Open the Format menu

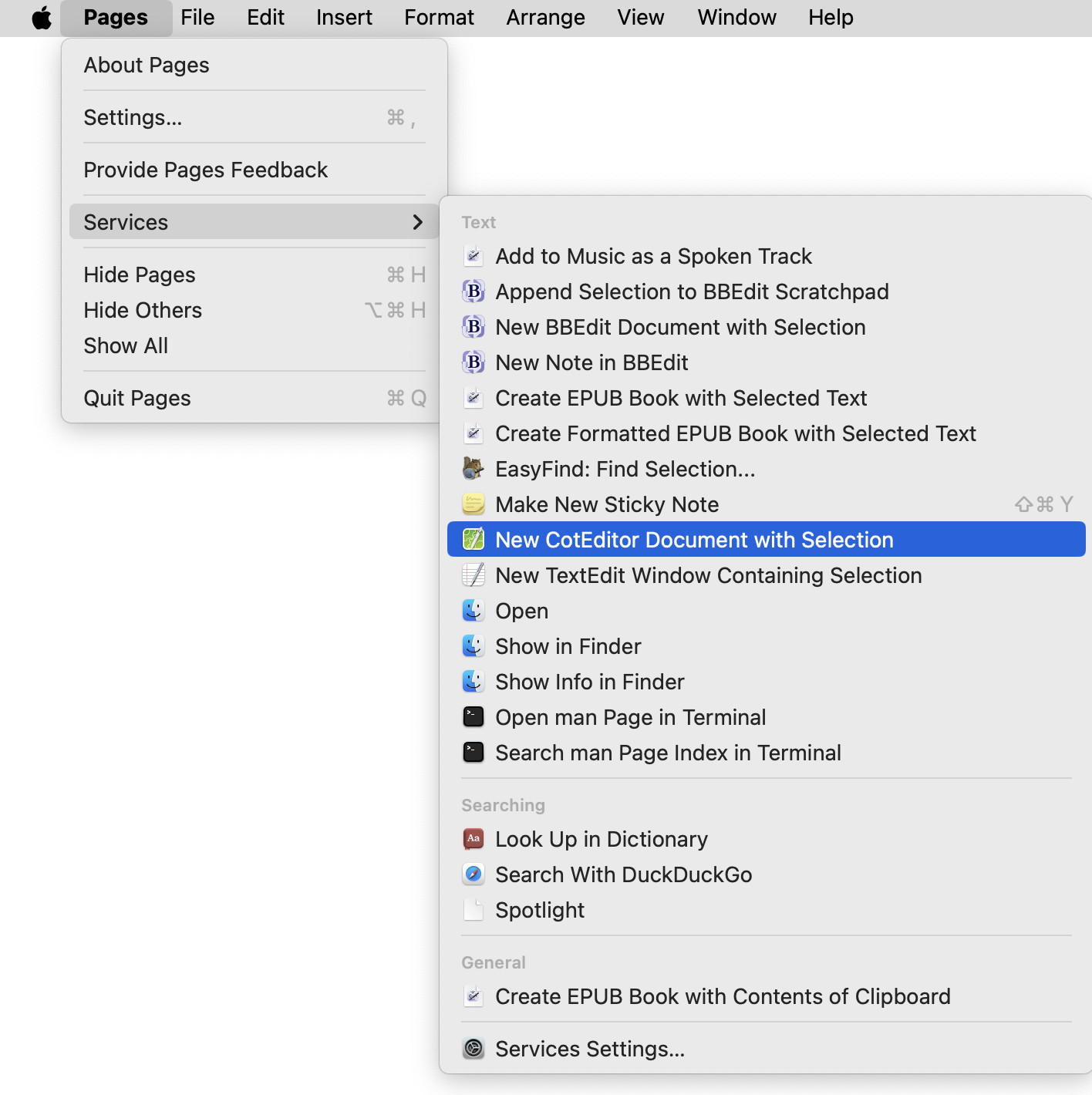tap(439, 18)
